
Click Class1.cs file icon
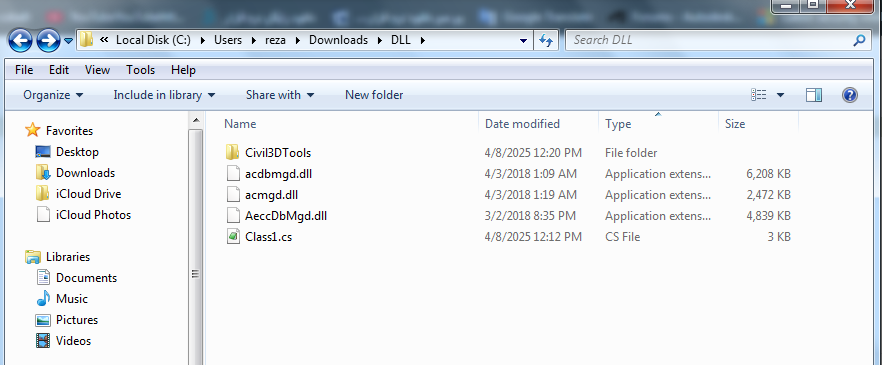(233, 237)
